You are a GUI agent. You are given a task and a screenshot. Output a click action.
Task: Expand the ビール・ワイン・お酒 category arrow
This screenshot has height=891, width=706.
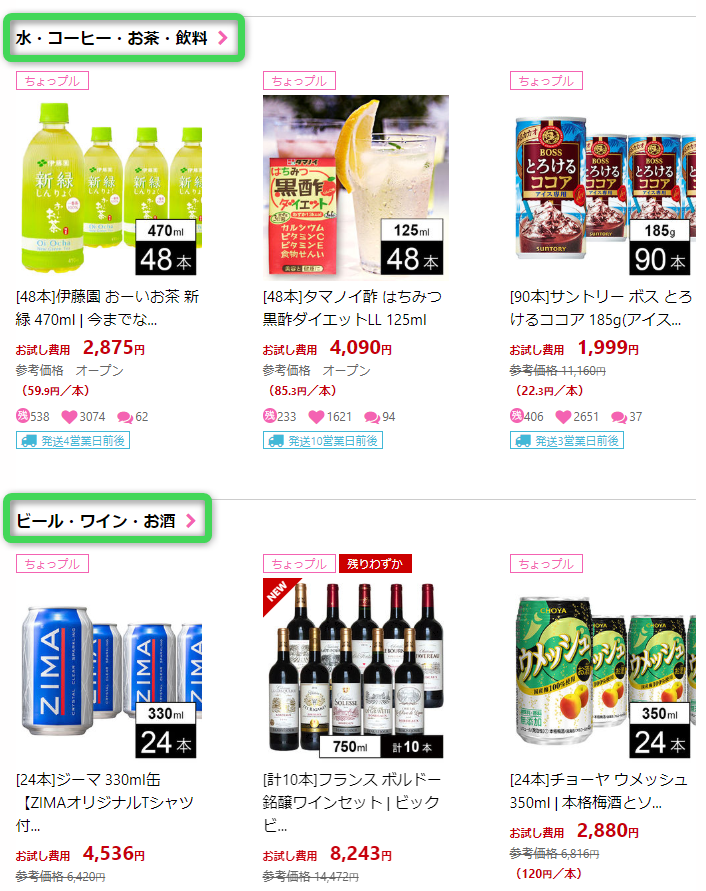point(190,521)
